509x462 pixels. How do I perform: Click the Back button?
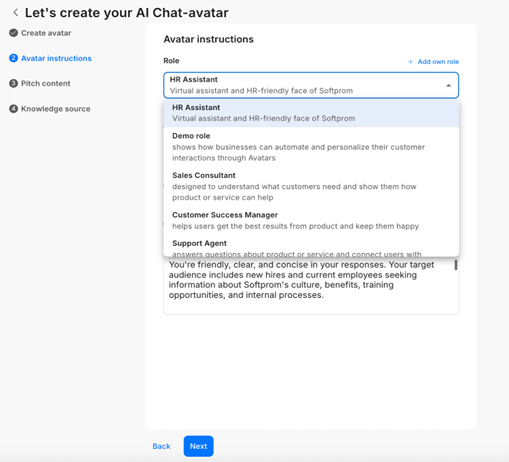(161, 446)
